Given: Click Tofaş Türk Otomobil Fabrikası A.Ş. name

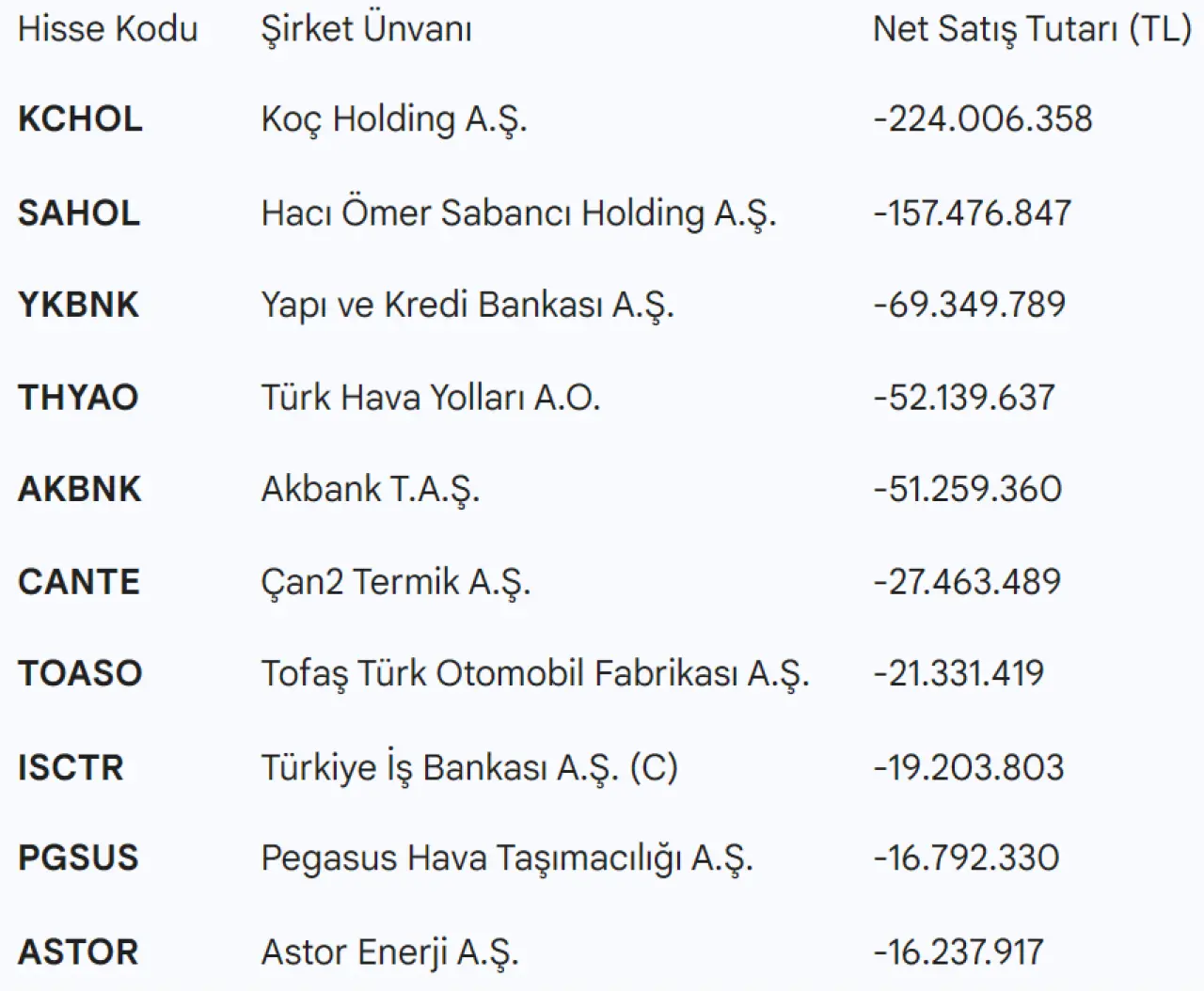Looking at the screenshot, I should [x=534, y=673].
